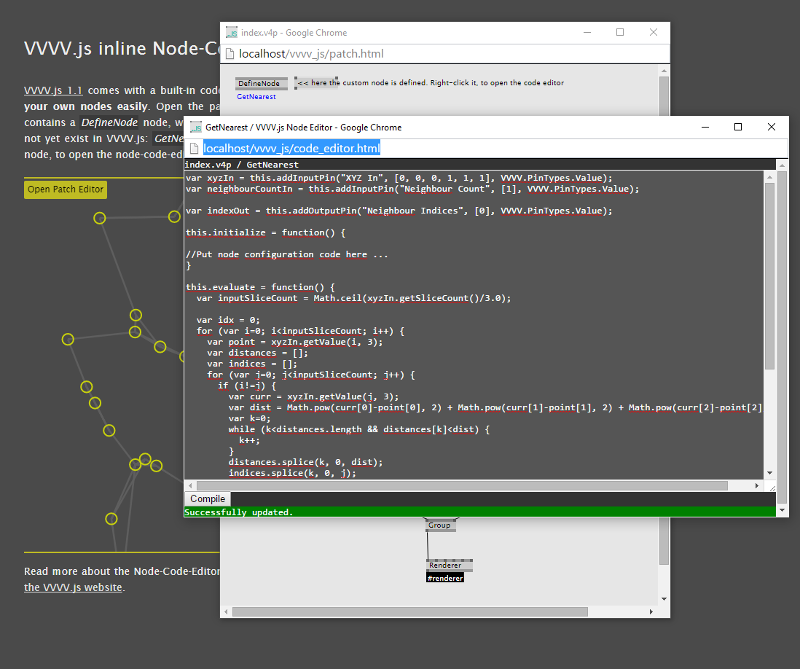Click patch window horizontal scroll left arrow

[227, 611]
